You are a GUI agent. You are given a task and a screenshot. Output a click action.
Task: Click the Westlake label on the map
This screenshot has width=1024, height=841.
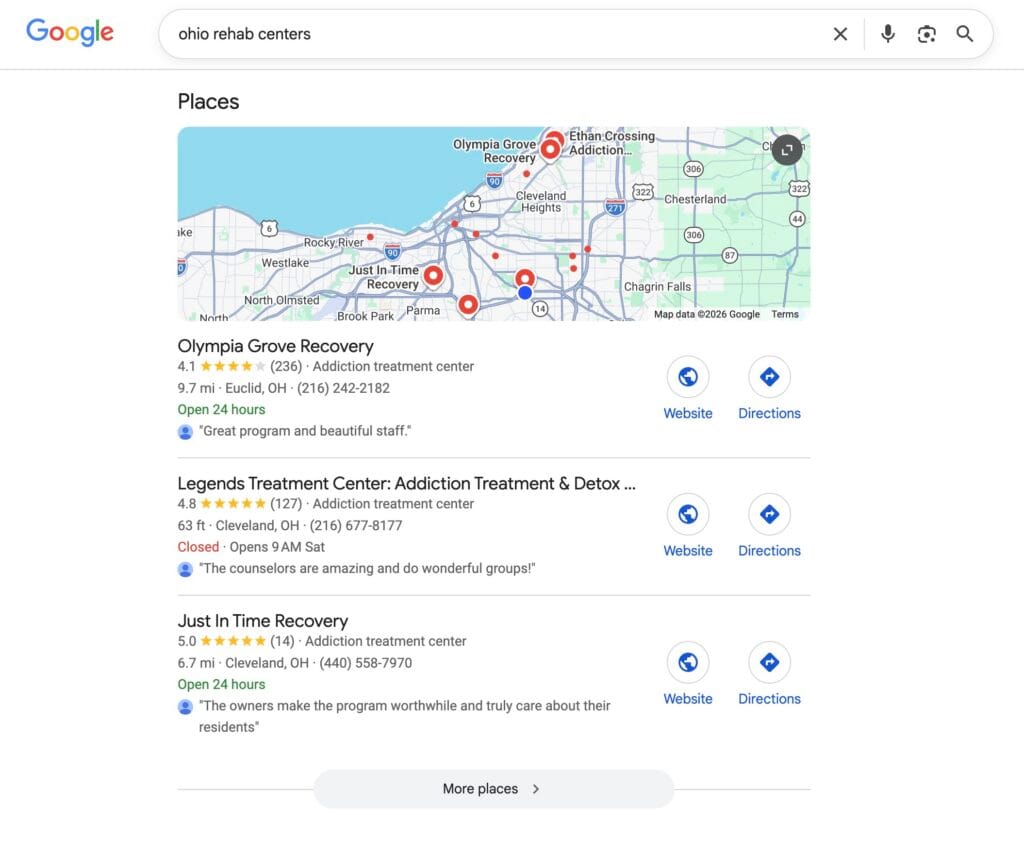coord(285,262)
